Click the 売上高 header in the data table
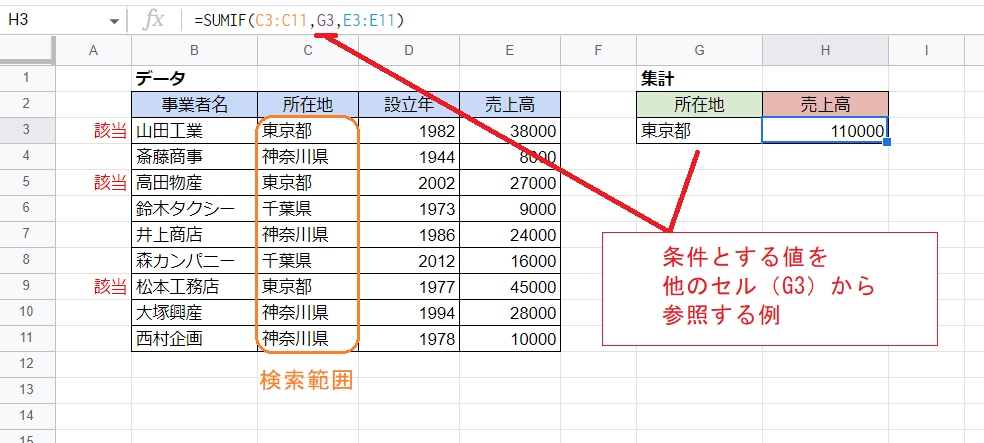The image size is (984, 443). click(x=510, y=104)
